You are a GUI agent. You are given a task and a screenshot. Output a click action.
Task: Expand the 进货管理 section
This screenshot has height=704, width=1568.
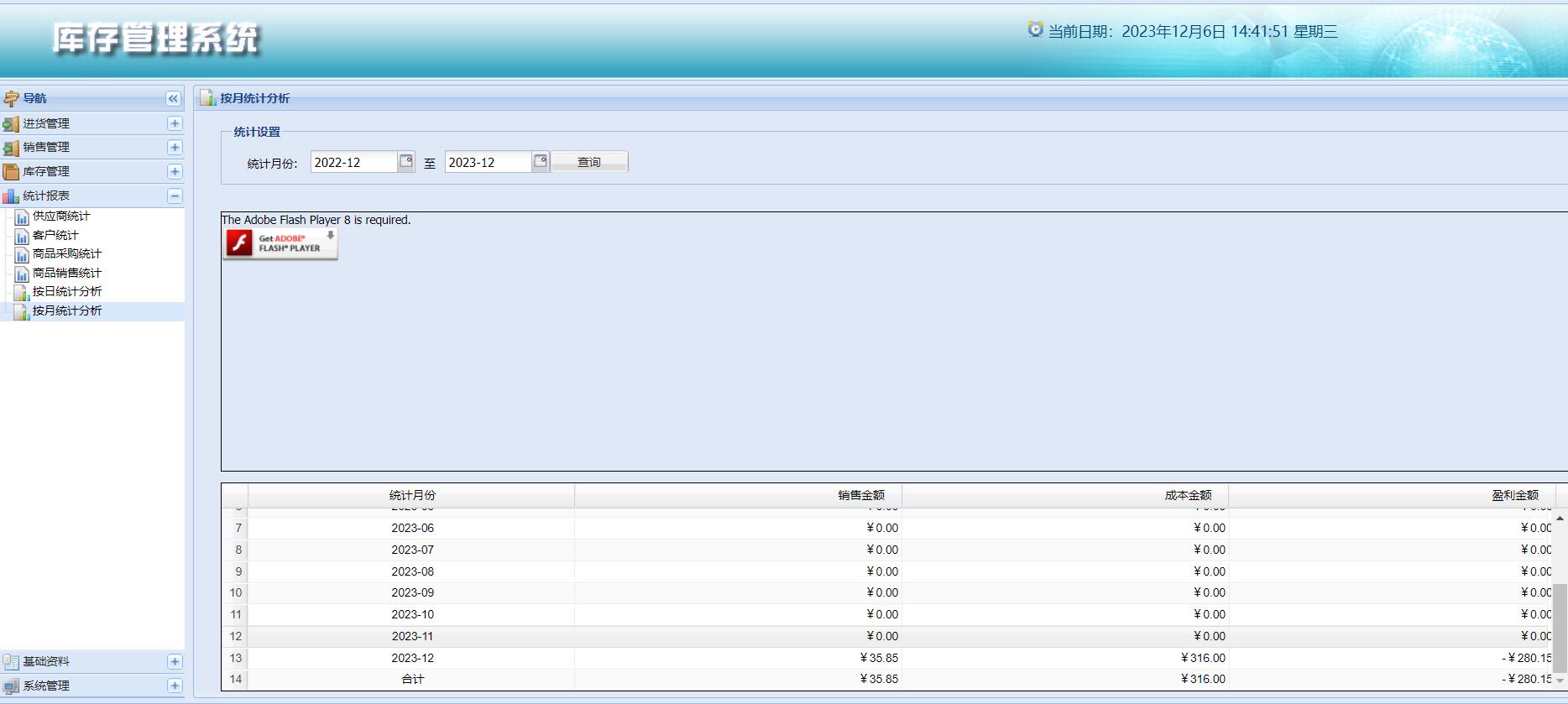175,123
